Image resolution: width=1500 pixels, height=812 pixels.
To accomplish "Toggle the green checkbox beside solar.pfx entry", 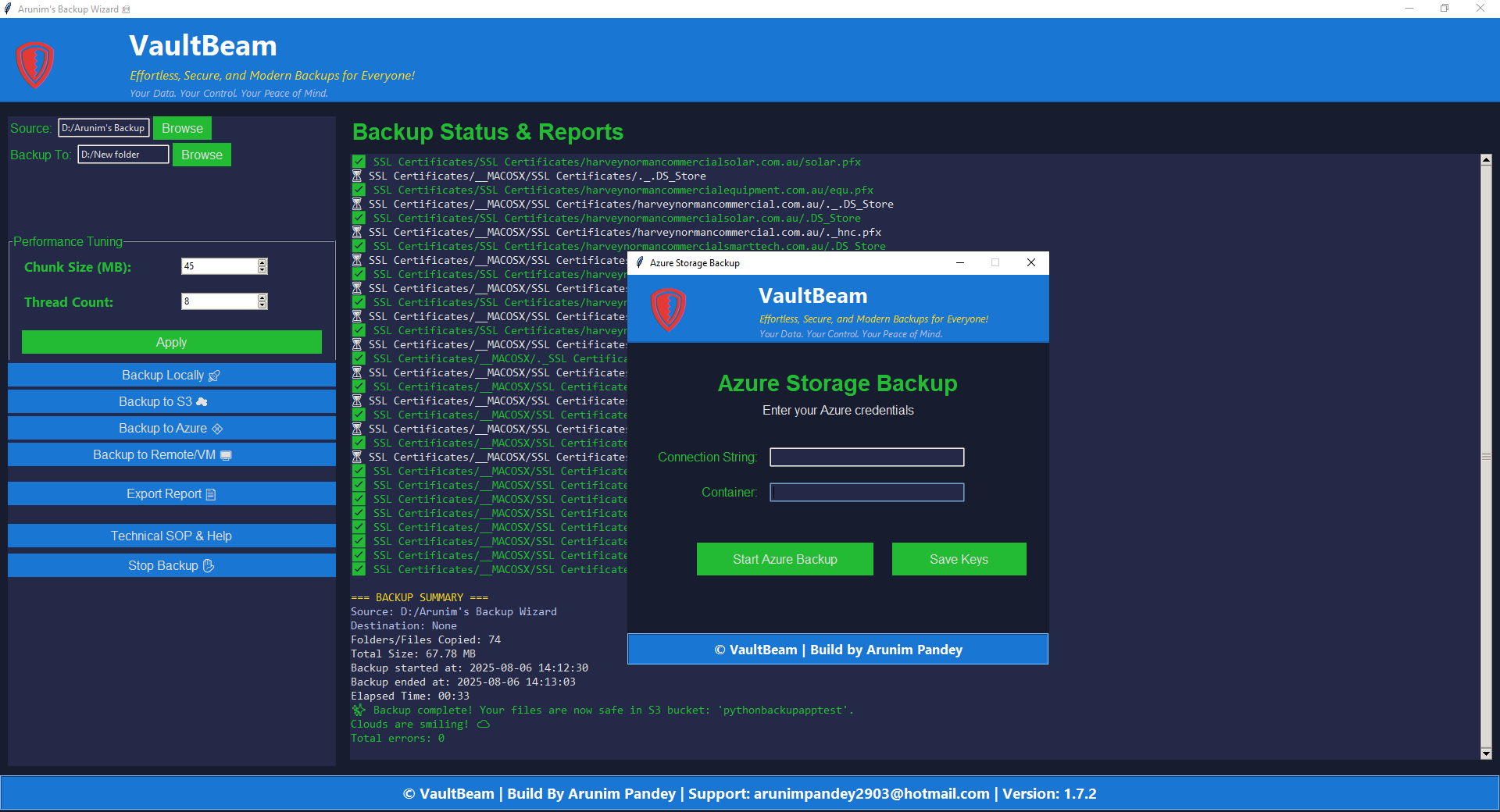I will click(x=359, y=162).
